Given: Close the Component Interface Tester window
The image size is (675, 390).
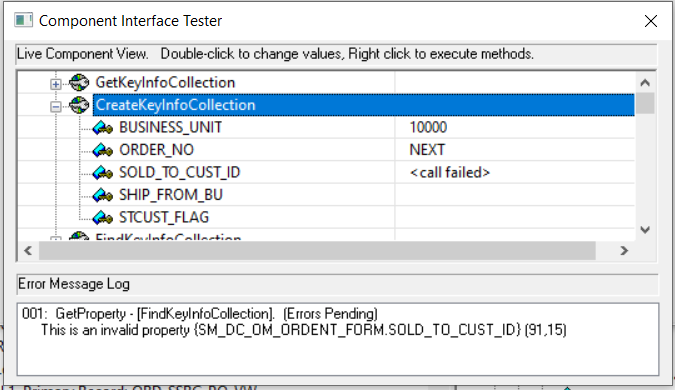Looking at the screenshot, I should pos(651,21).
